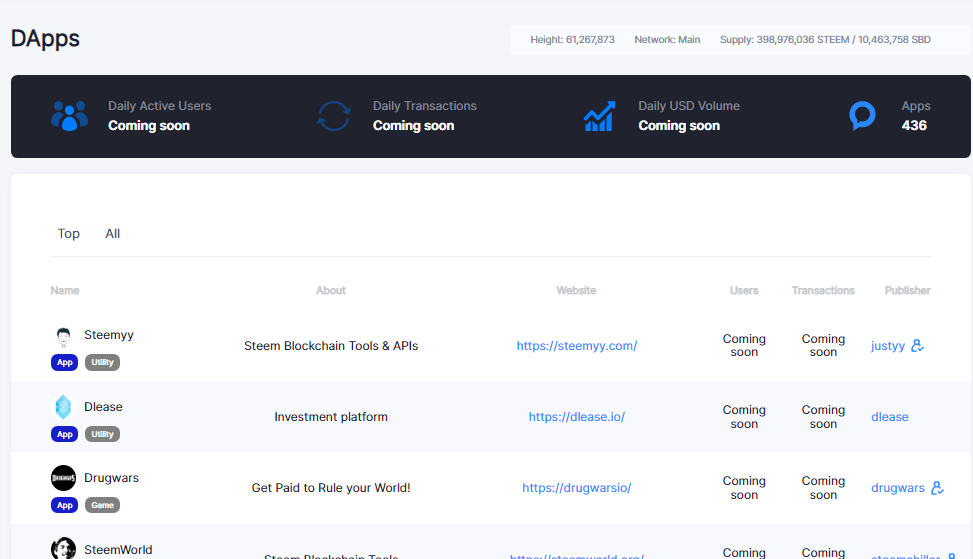Click the Height: 61,267,873 status text
The height and width of the screenshot is (559, 973).
[572, 40]
